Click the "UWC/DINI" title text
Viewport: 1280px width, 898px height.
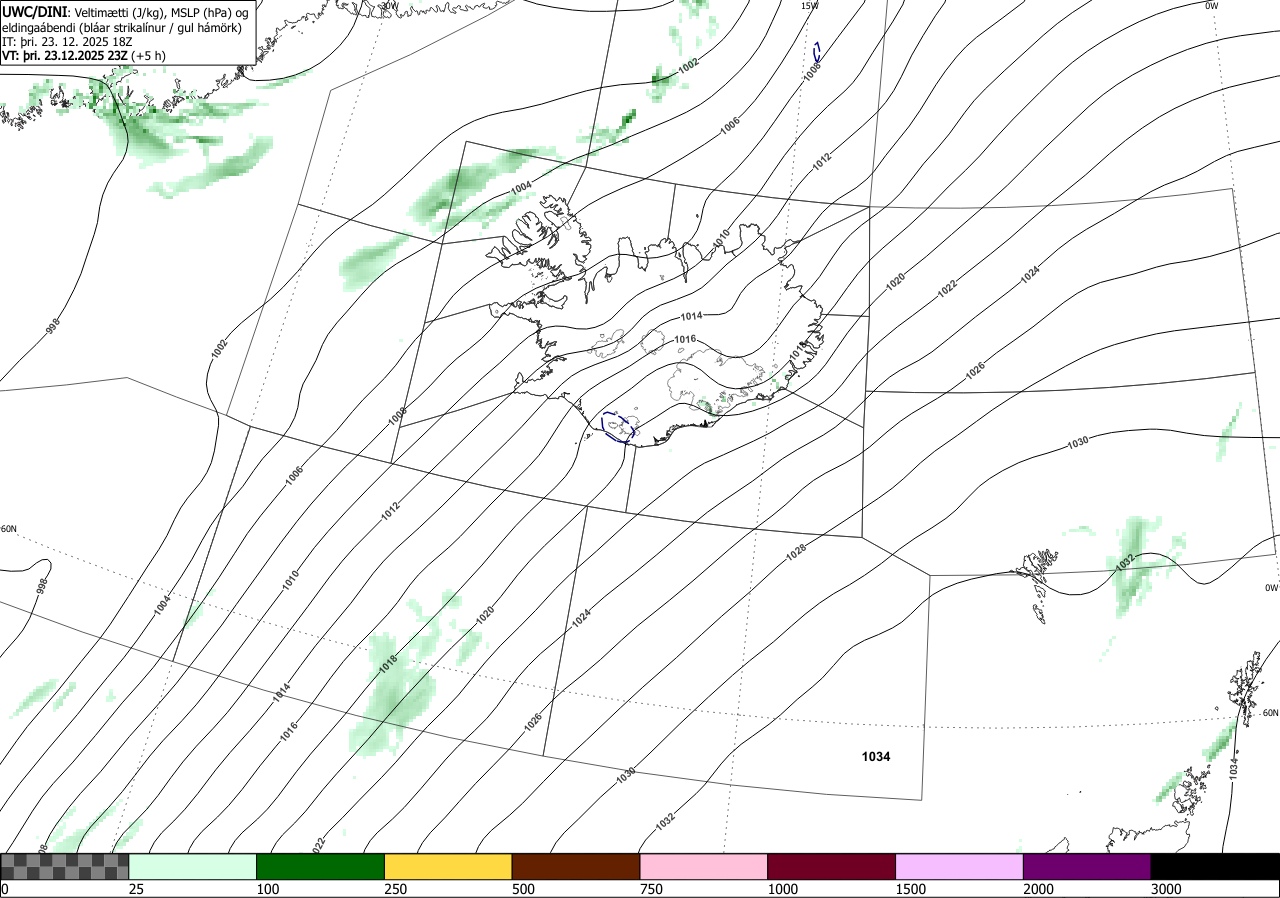[34, 11]
